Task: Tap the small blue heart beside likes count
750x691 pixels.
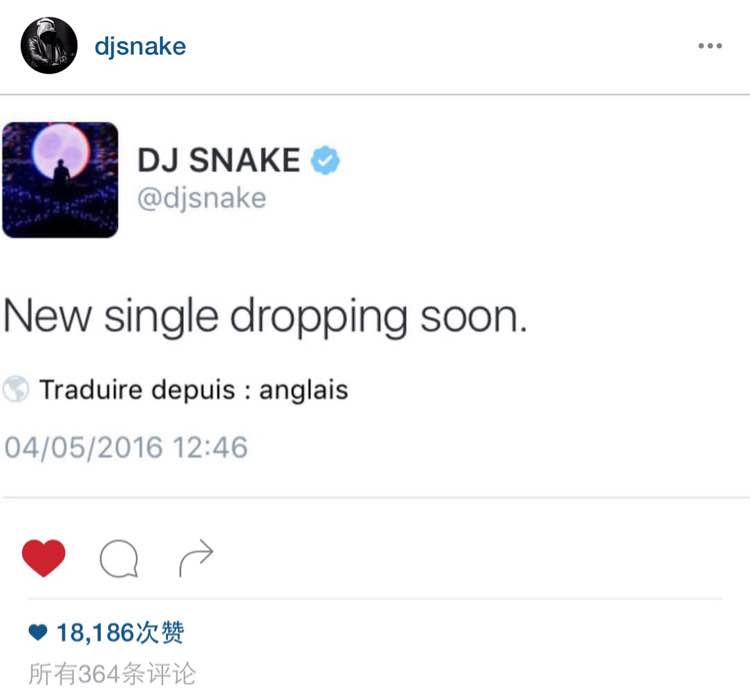Action: (38, 632)
